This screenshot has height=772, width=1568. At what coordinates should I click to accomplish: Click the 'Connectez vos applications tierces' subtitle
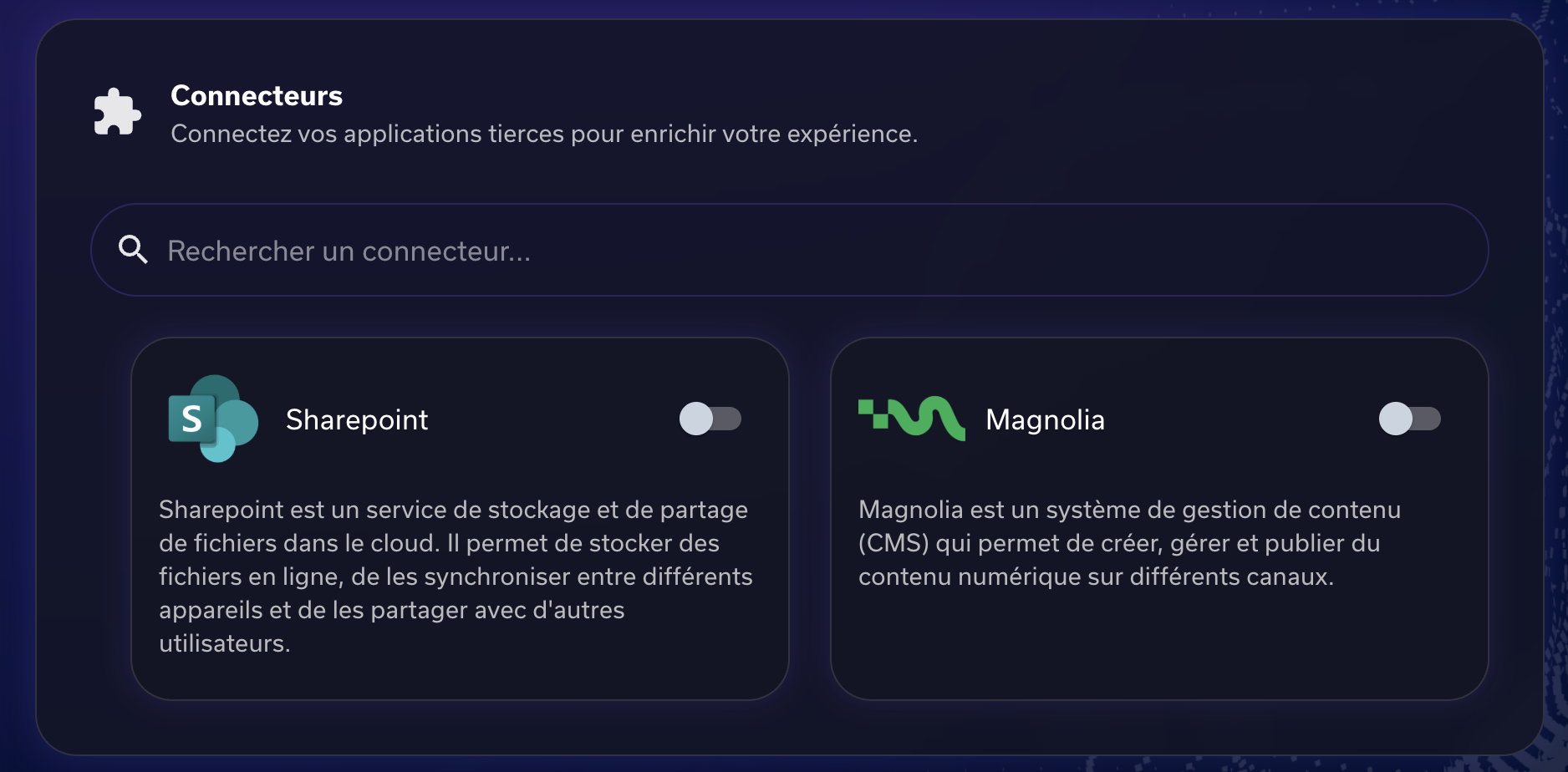543,135
